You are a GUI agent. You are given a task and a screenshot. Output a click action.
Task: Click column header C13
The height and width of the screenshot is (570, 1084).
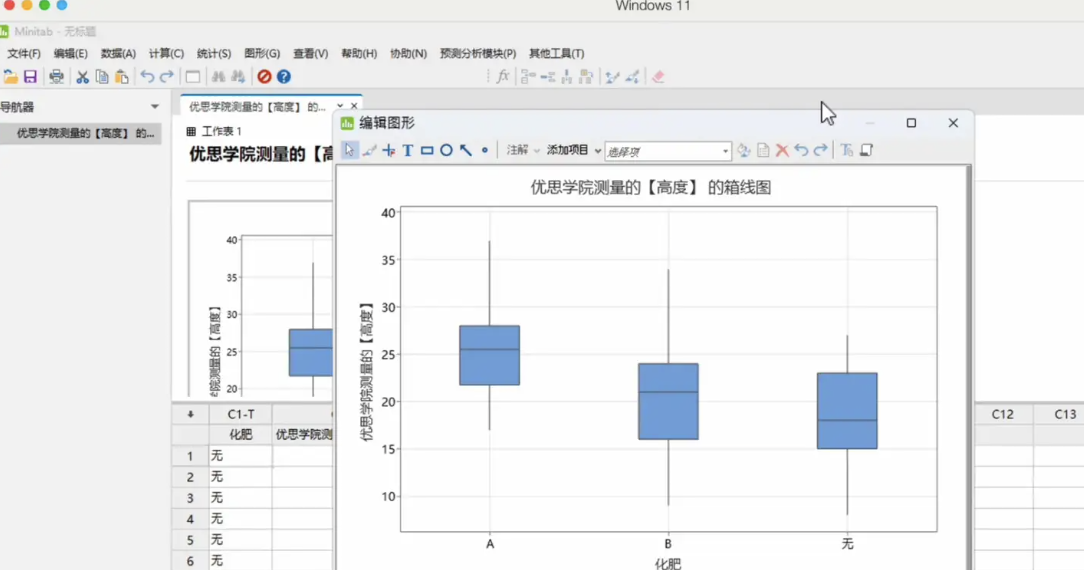click(1065, 414)
